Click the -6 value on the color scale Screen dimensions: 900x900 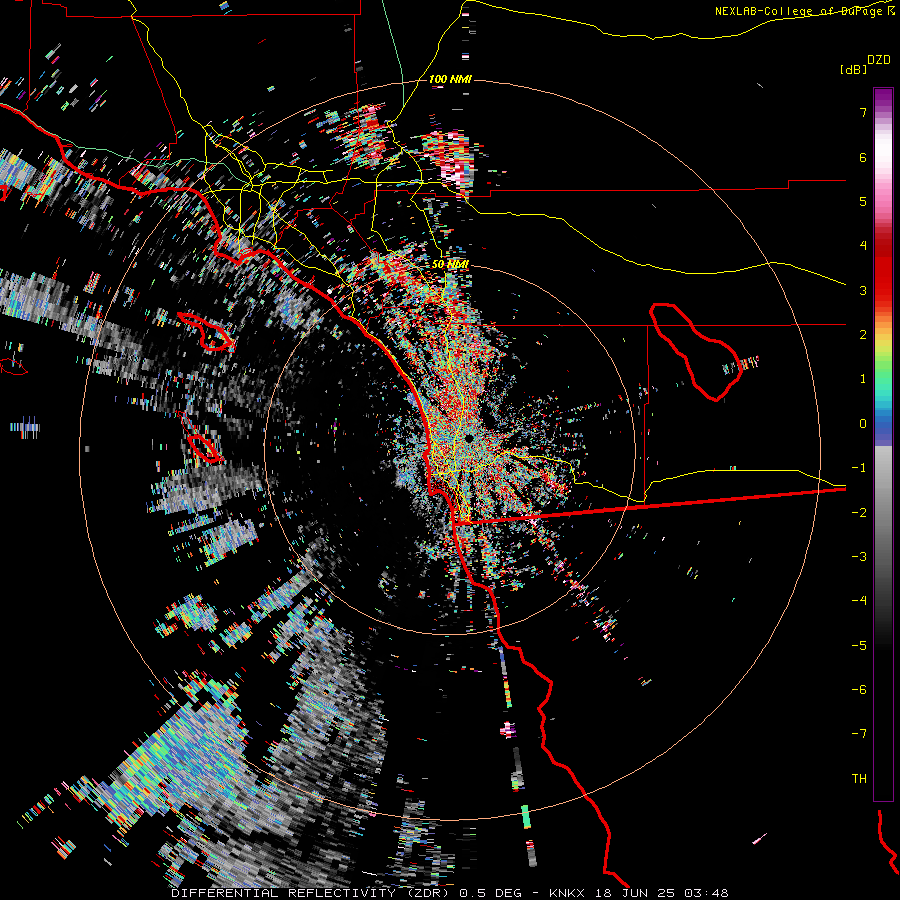point(859,690)
